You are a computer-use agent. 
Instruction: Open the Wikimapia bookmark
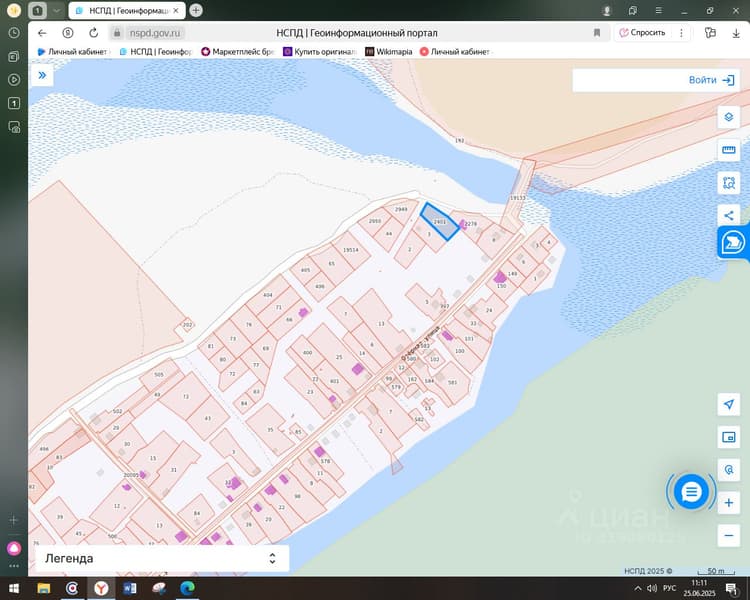pos(388,52)
